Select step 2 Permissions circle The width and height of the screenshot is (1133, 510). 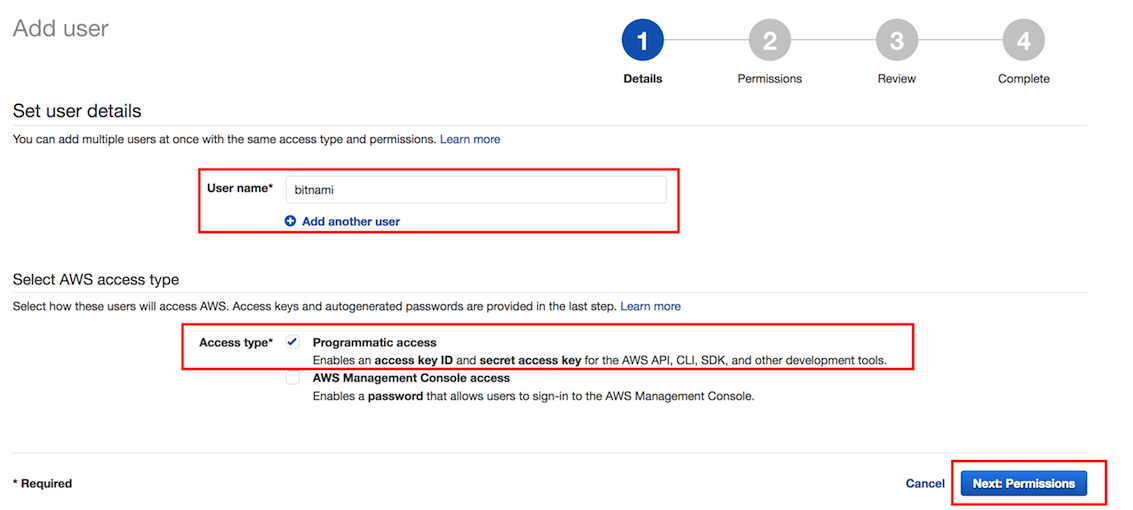tap(770, 40)
